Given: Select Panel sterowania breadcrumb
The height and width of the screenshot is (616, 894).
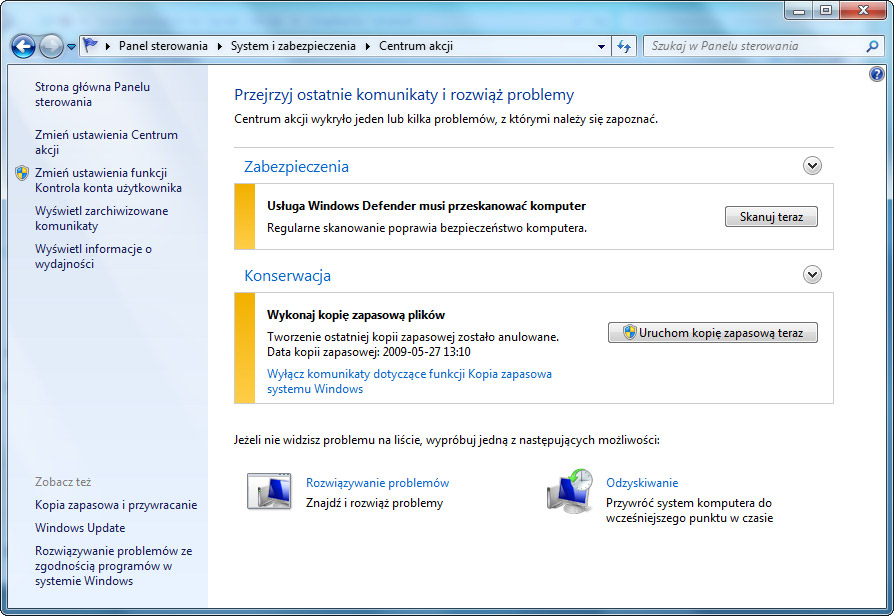Looking at the screenshot, I should click(163, 46).
